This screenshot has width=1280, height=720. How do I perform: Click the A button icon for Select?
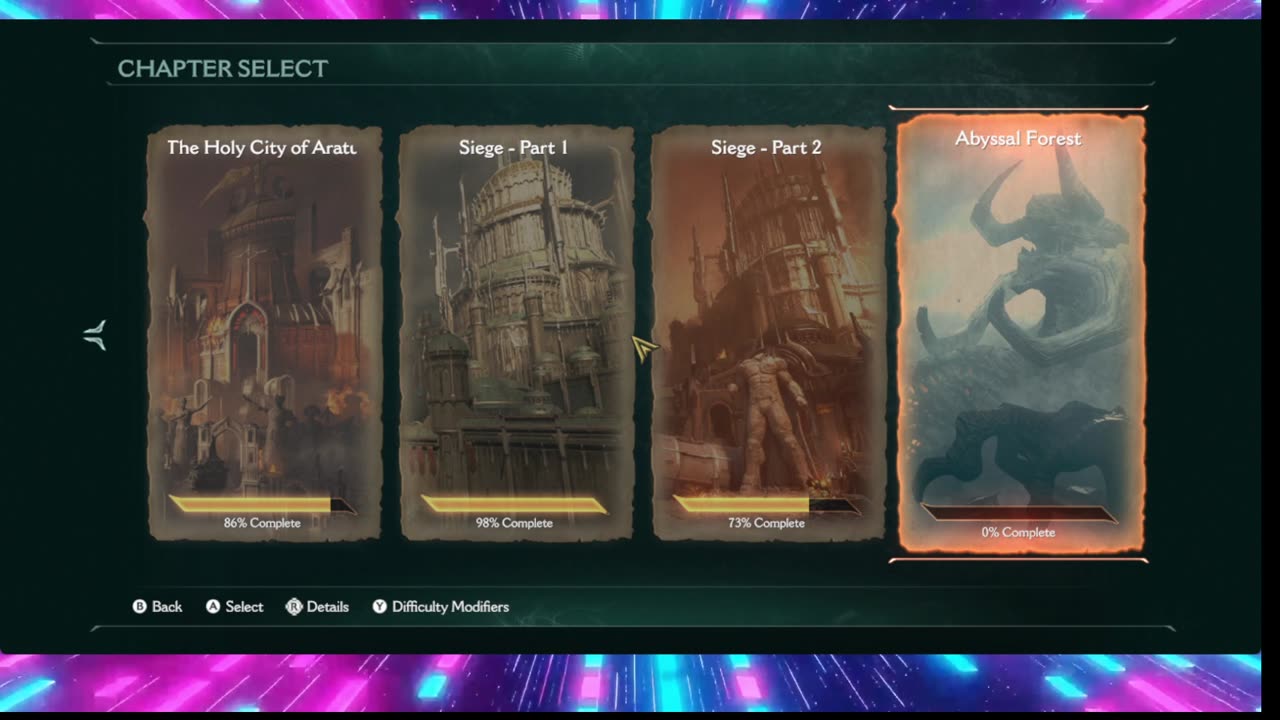pos(213,607)
